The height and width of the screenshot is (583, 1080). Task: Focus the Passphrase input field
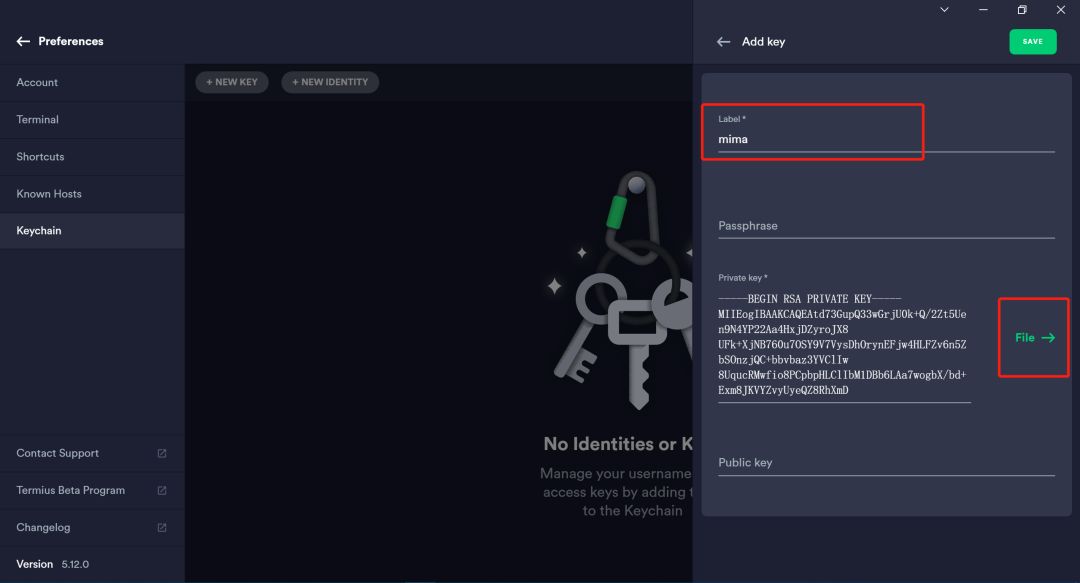(x=885, y=226)
